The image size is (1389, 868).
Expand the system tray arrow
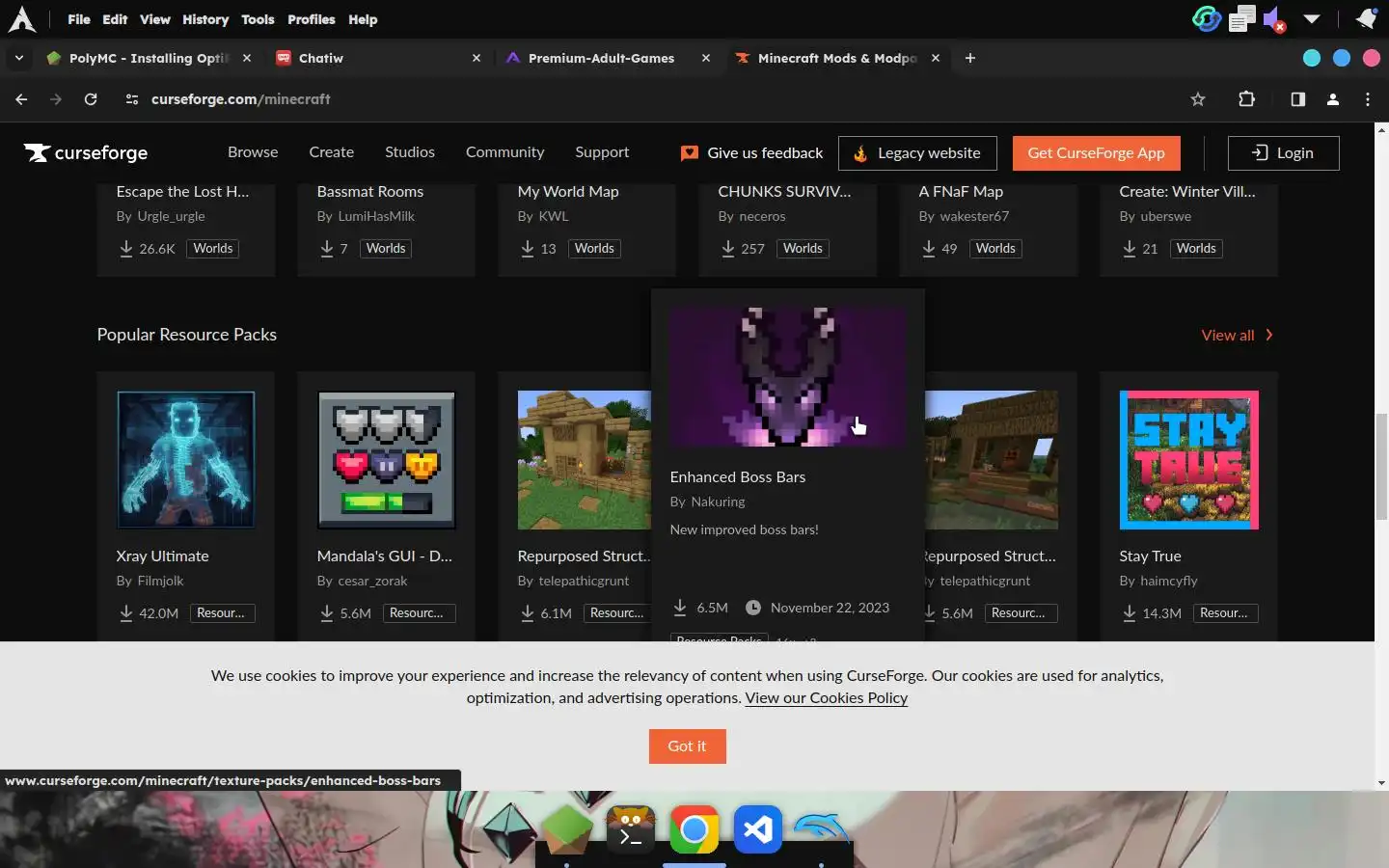tap(1311, 18)
